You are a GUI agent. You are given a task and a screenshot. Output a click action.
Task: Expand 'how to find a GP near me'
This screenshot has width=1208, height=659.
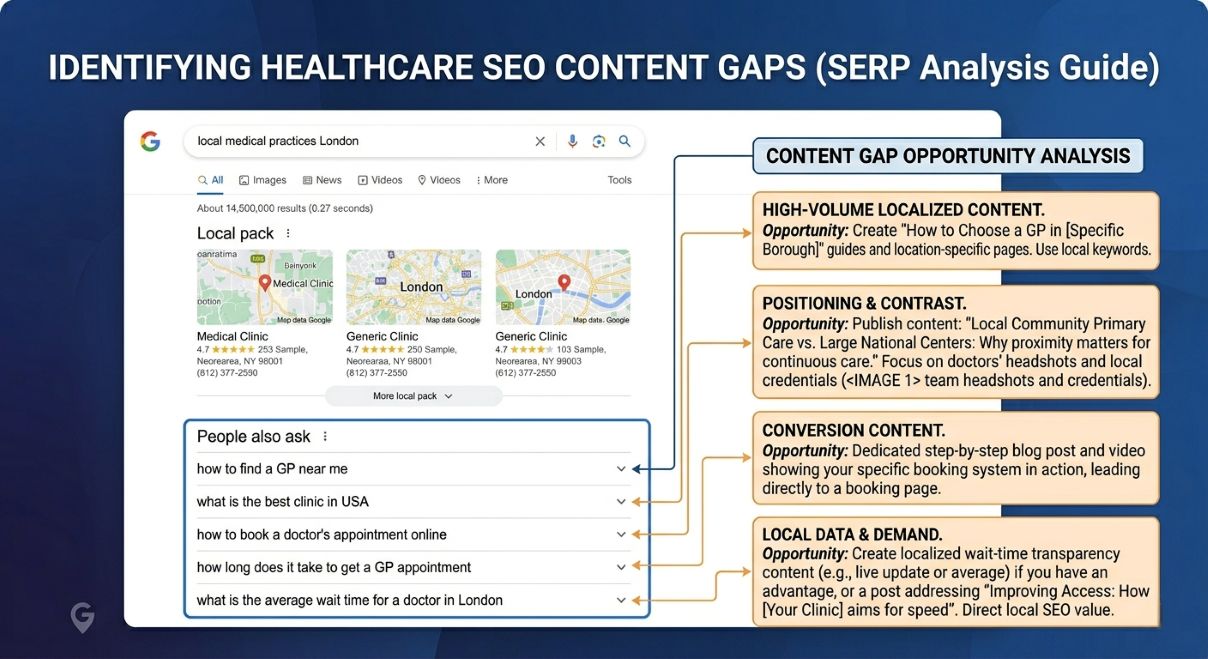[x=414, y=468]
